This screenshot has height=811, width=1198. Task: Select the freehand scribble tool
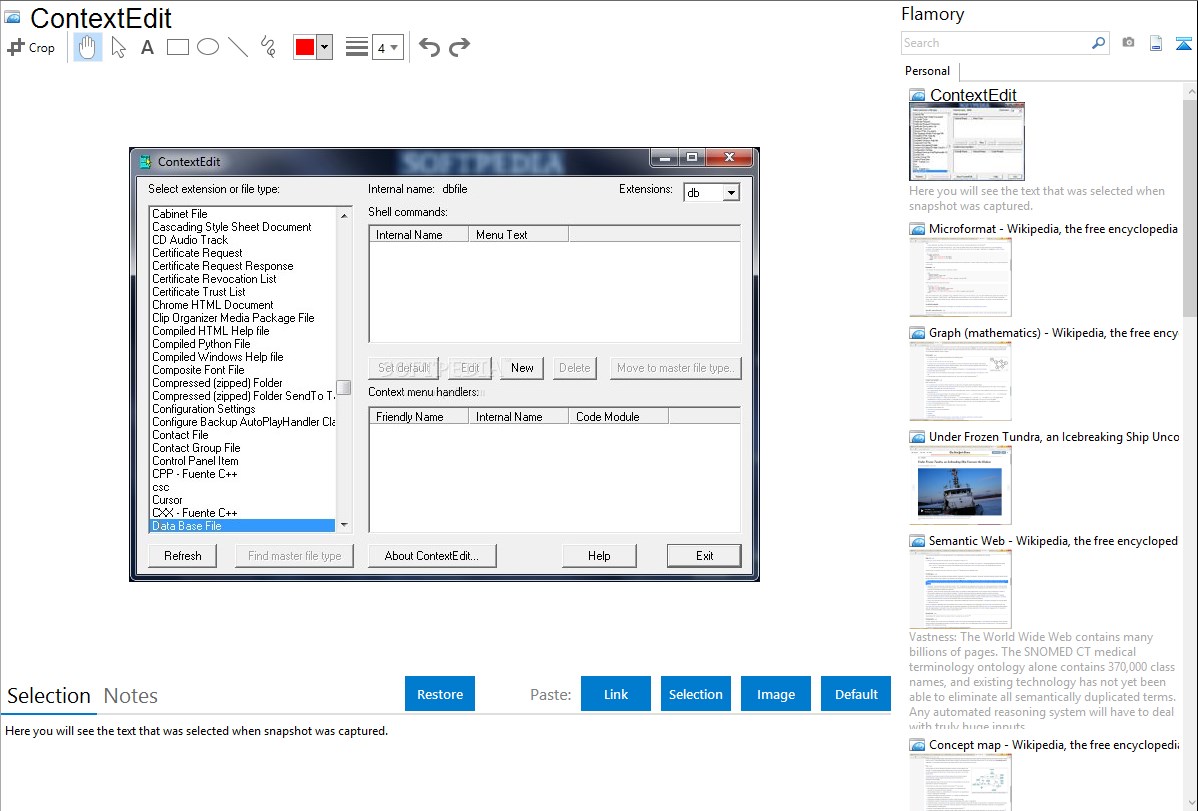click(268, 47)
